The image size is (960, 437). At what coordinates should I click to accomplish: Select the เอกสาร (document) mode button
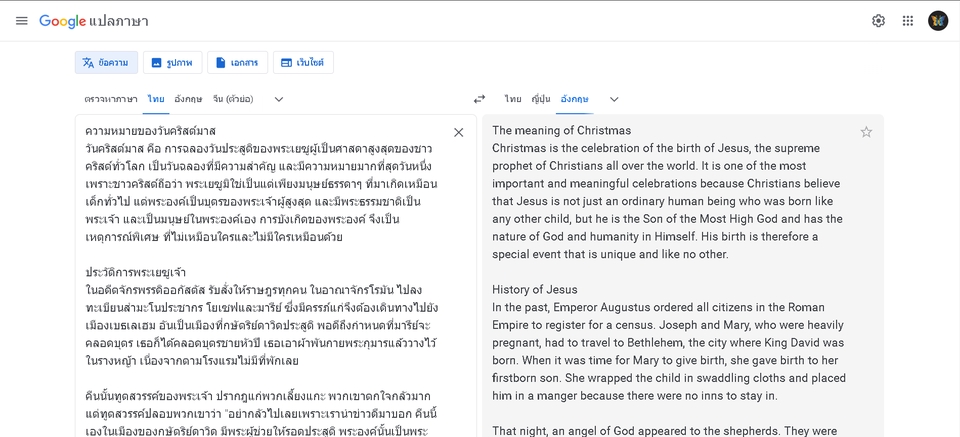tap(238, 62)
